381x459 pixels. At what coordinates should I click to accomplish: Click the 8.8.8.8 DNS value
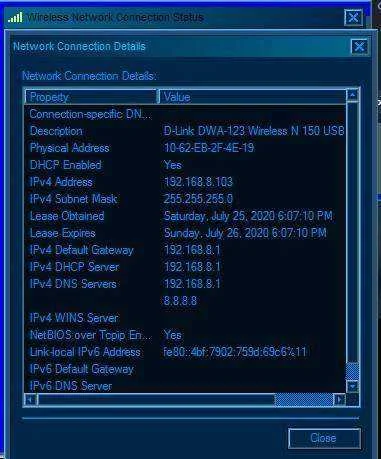click(180, 301)
